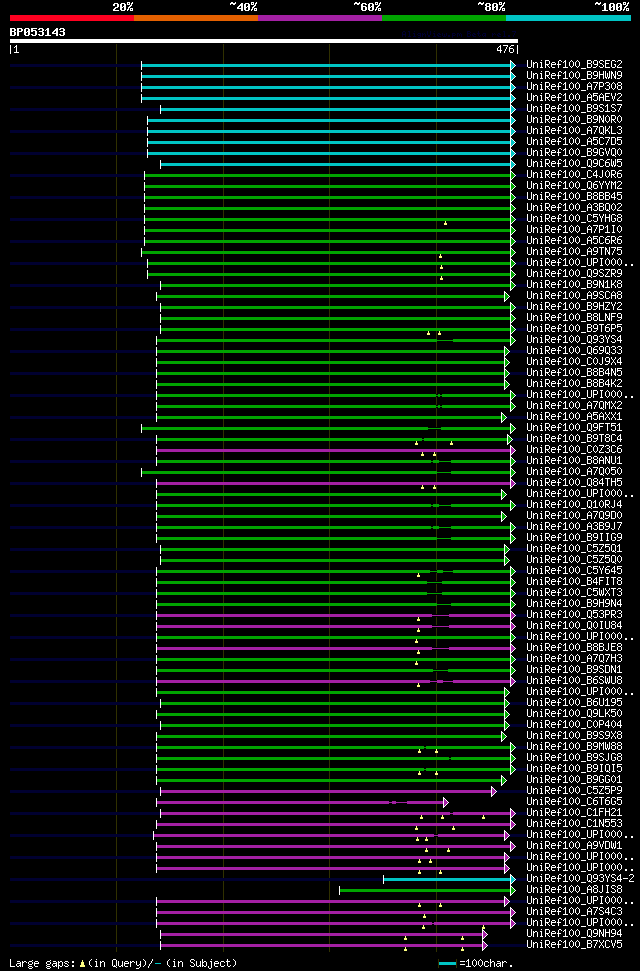Open hit UniRef100_A5AEV2
This screenshot has height=971, width=640.
[x=574, y=98]
